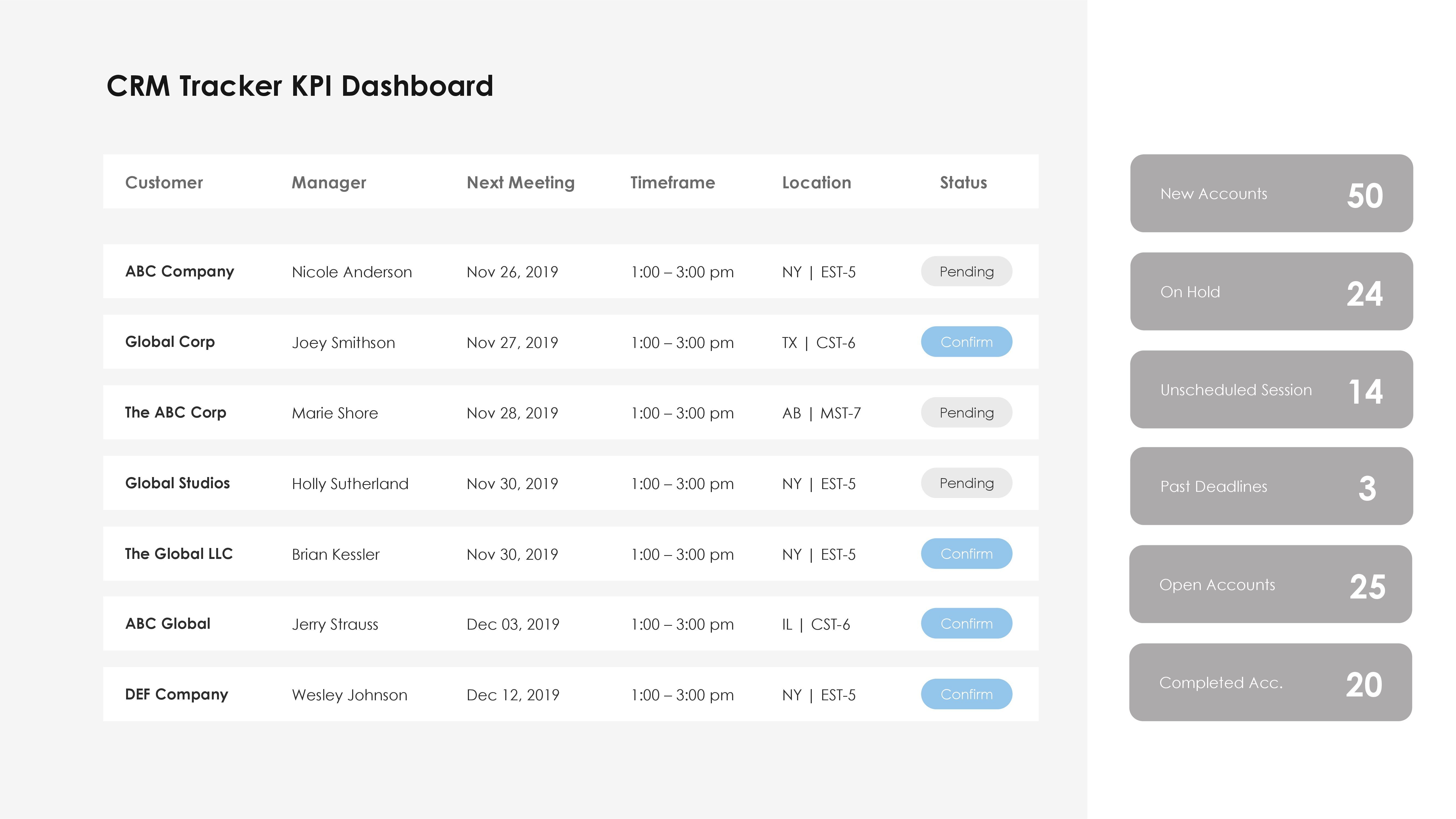This screenshot has height=819, width=1456.
Task: Click manager Holly Sutherland
Action: coord(350,484)
